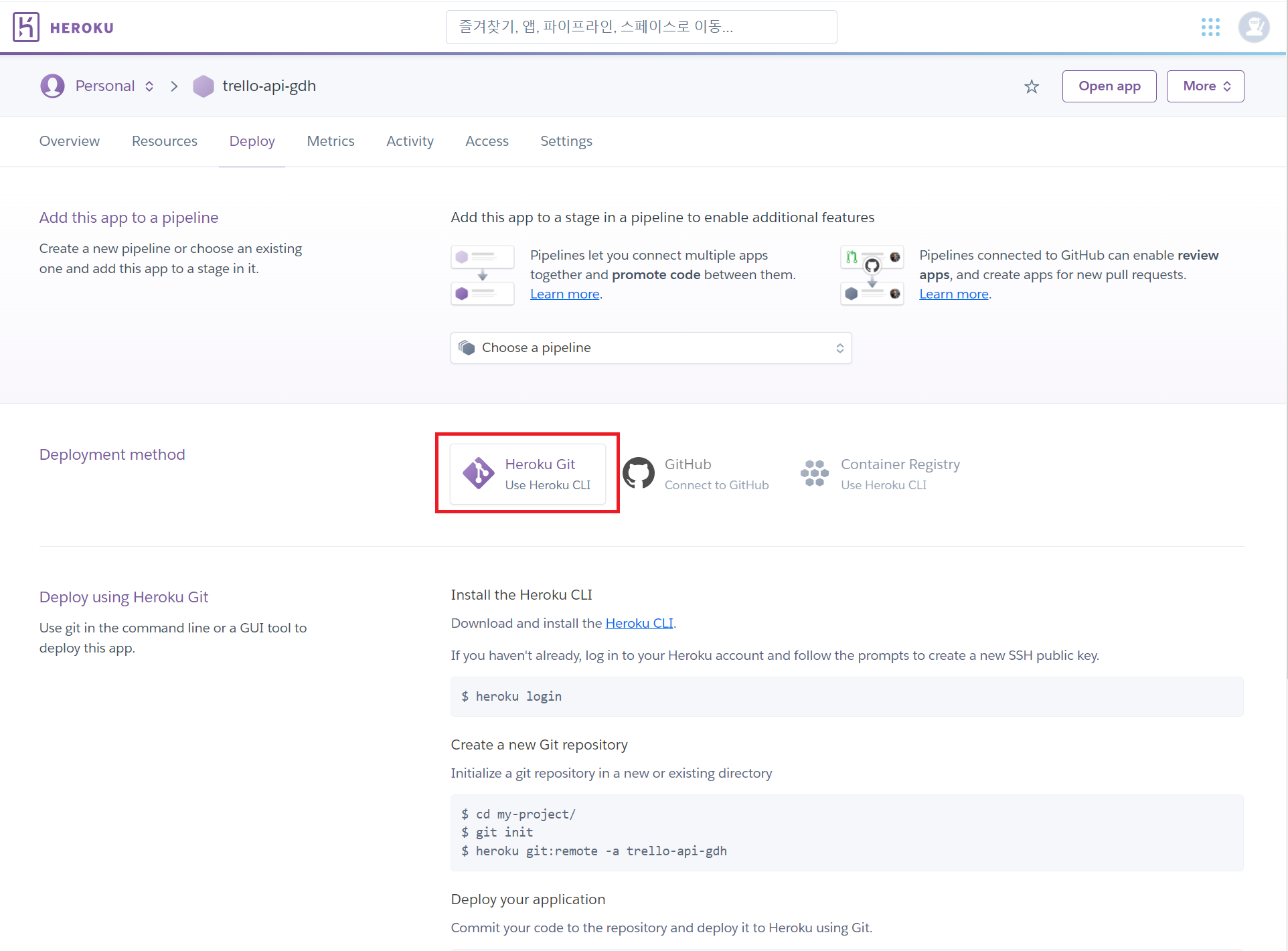The width and height of the screenshot is (1288, 951).
Task: Switch to the Resources tab
Action: click(165, 141)
